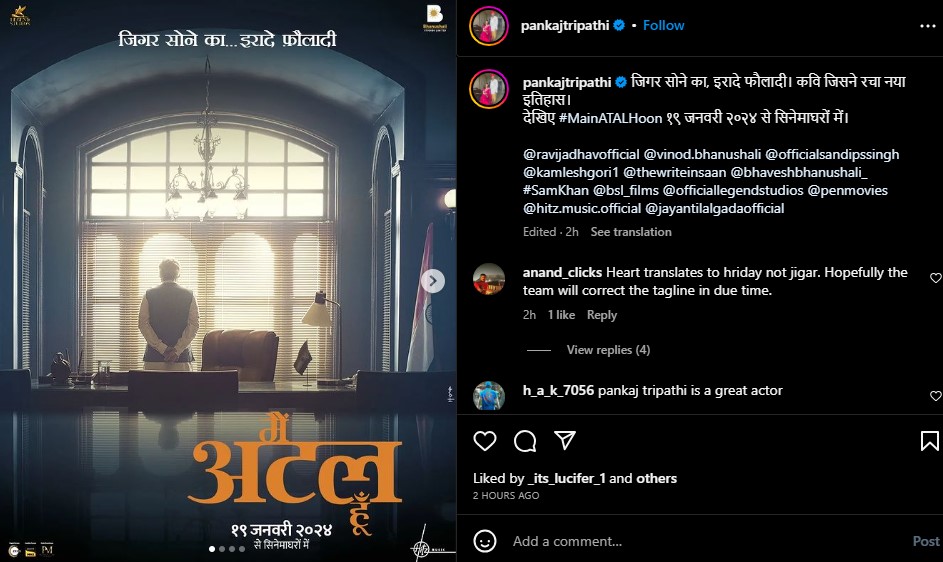
Task: Share the post via paper plane icon
Action: click(565, 440)
